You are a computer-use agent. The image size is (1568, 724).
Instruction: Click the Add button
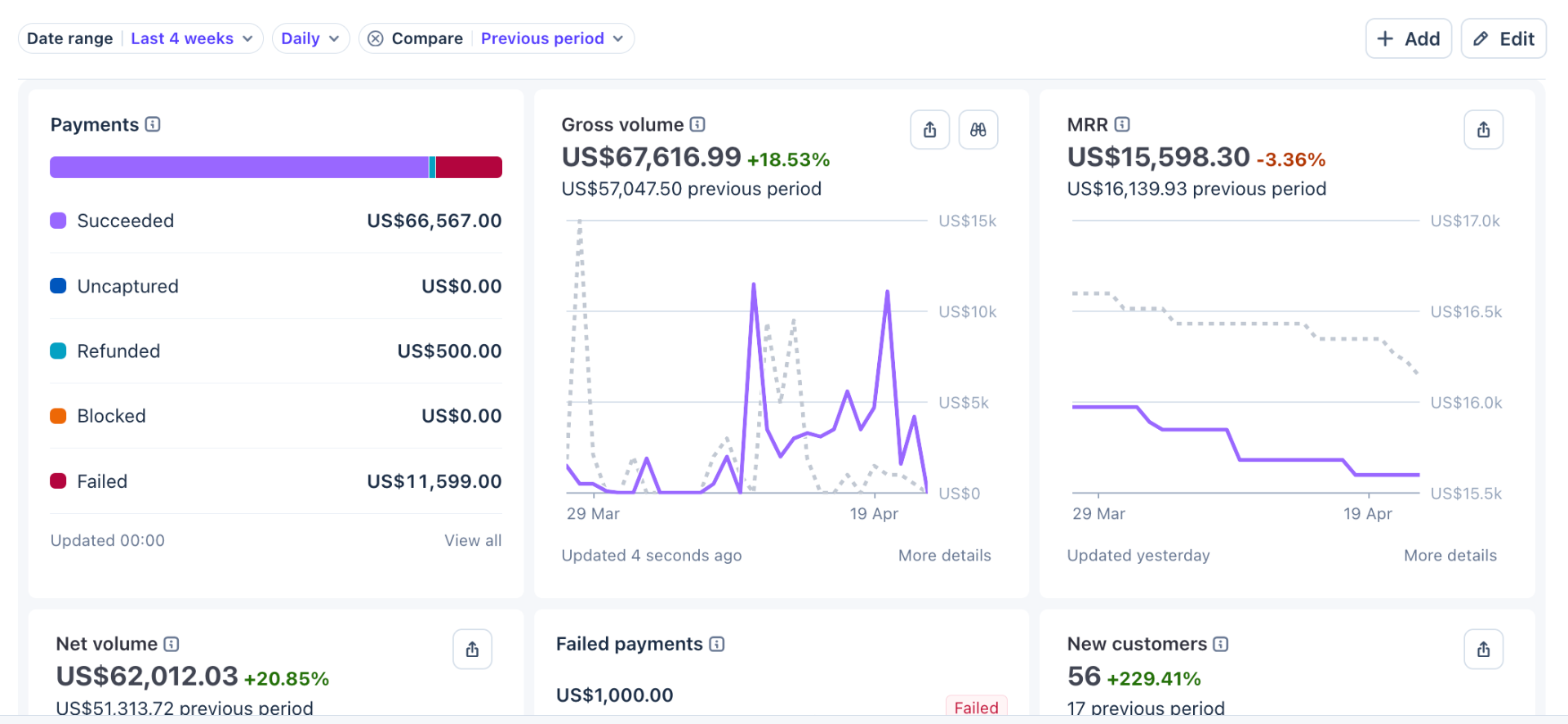[1409, 38]
